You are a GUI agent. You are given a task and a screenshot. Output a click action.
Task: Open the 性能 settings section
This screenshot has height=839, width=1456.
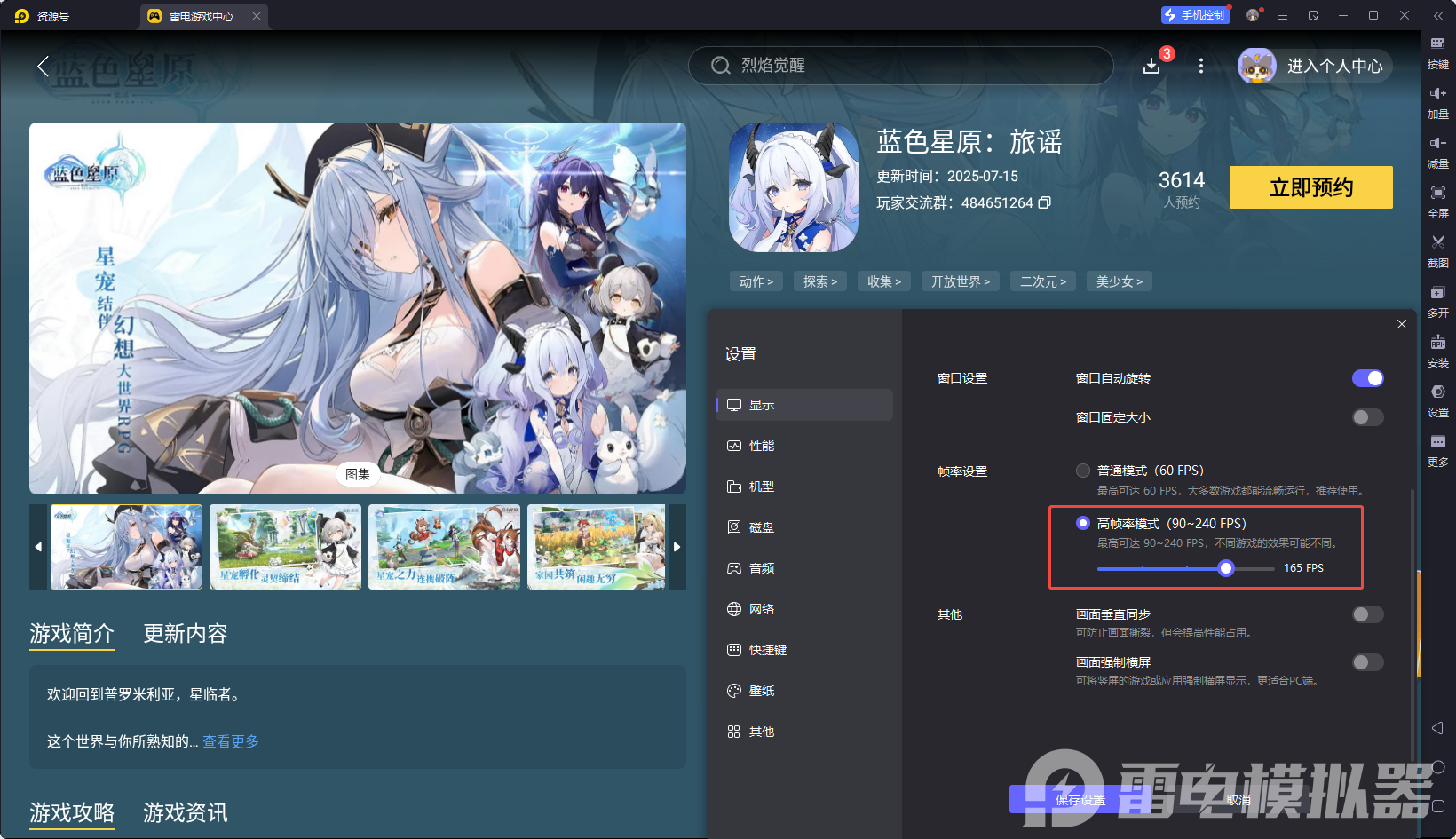(x=804, y=446)
